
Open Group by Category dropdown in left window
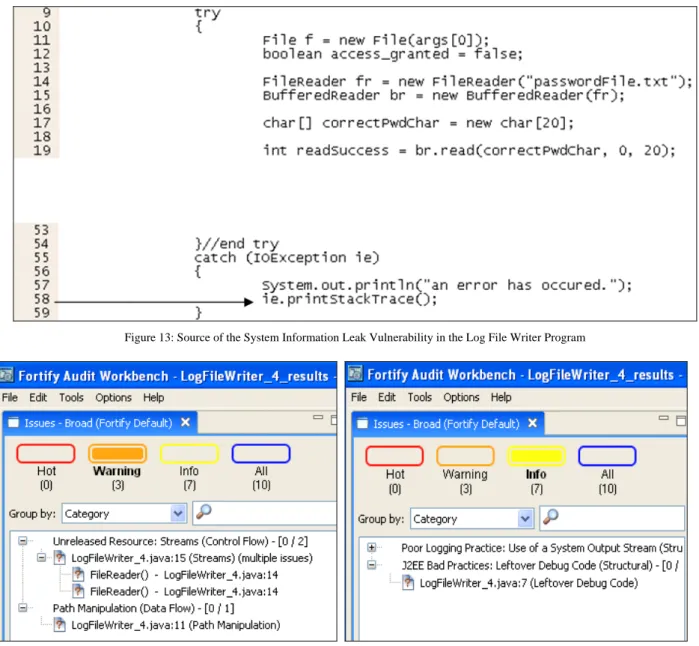pos(124,514)
